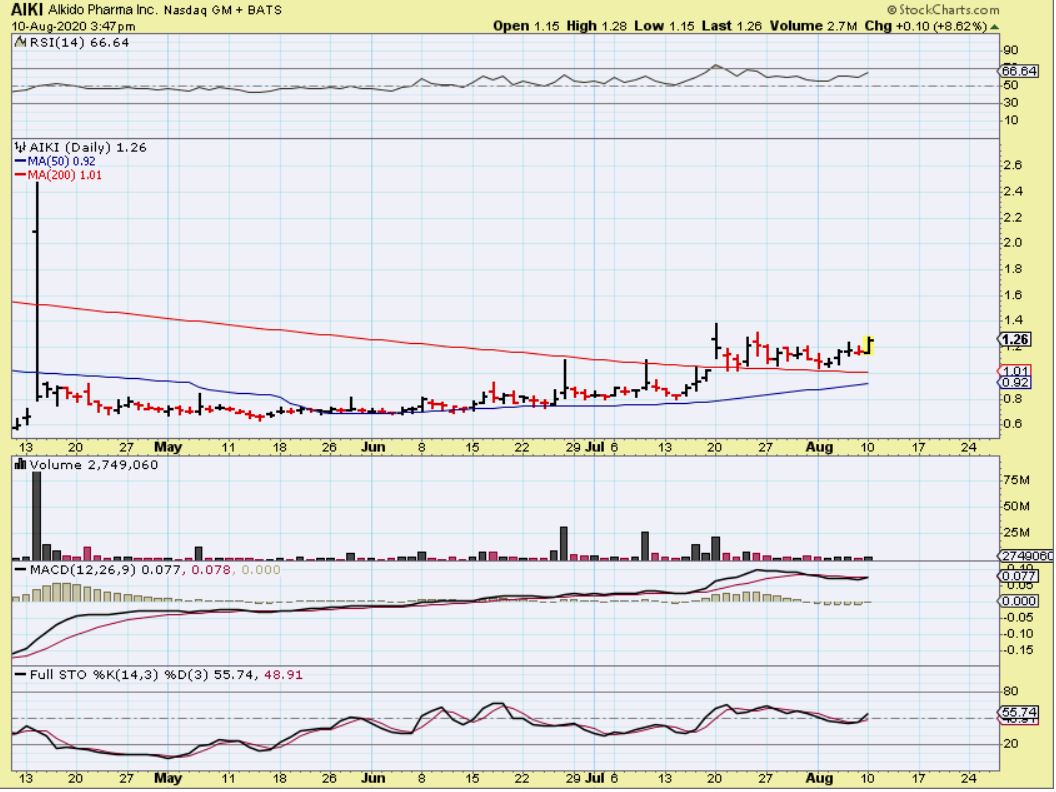Click the 25M volume axis label

click(x=1017, y=533)
